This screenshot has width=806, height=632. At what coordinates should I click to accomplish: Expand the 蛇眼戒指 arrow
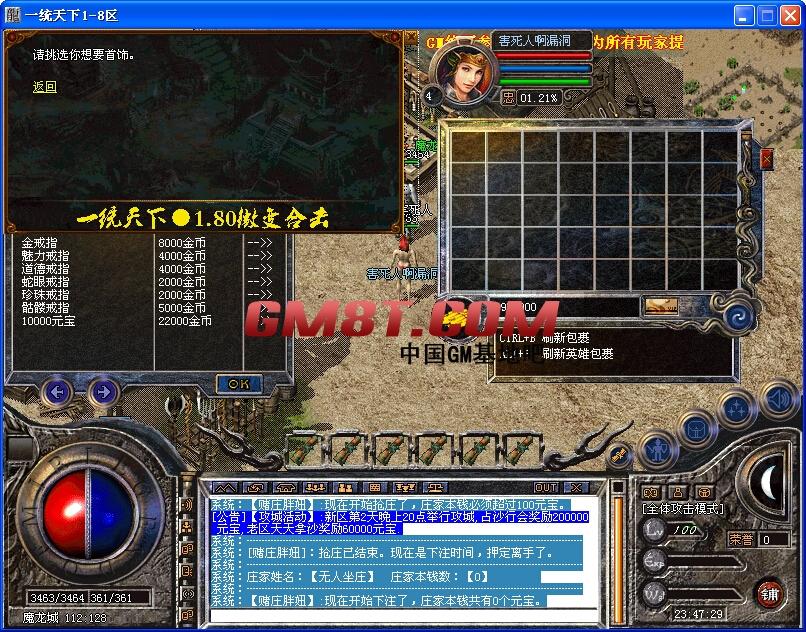coord(260,282)
